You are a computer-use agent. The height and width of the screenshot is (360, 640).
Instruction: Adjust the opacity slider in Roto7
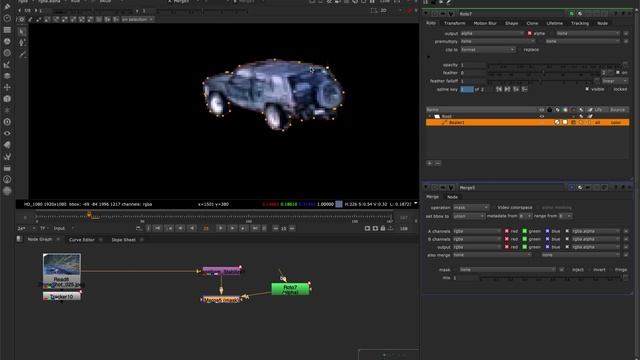pyautogui.click(x=555, y=65)
